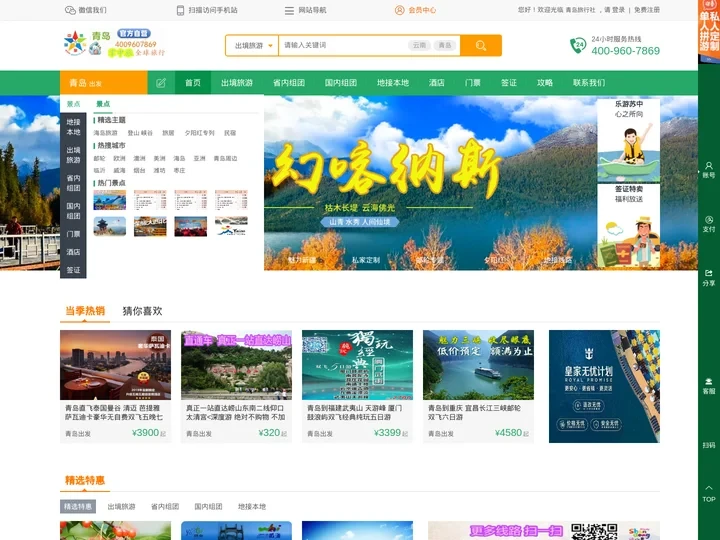Screen dimensions: 720x540
Task: Select 签证 in the dark side category list
Action: [x=73, y=270]
